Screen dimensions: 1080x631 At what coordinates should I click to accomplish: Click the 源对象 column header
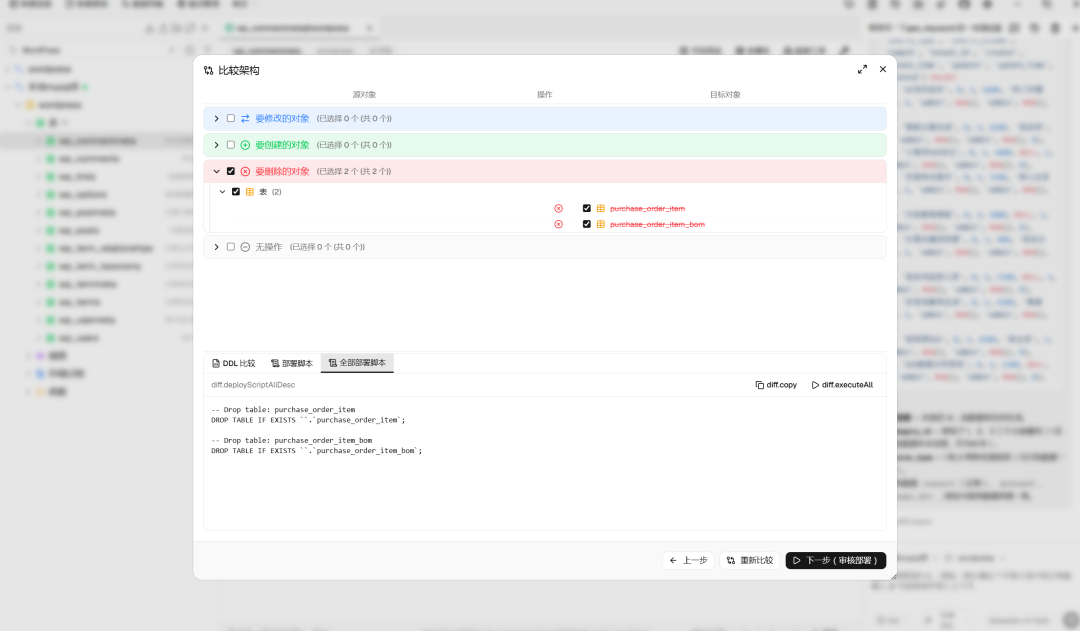364,94
